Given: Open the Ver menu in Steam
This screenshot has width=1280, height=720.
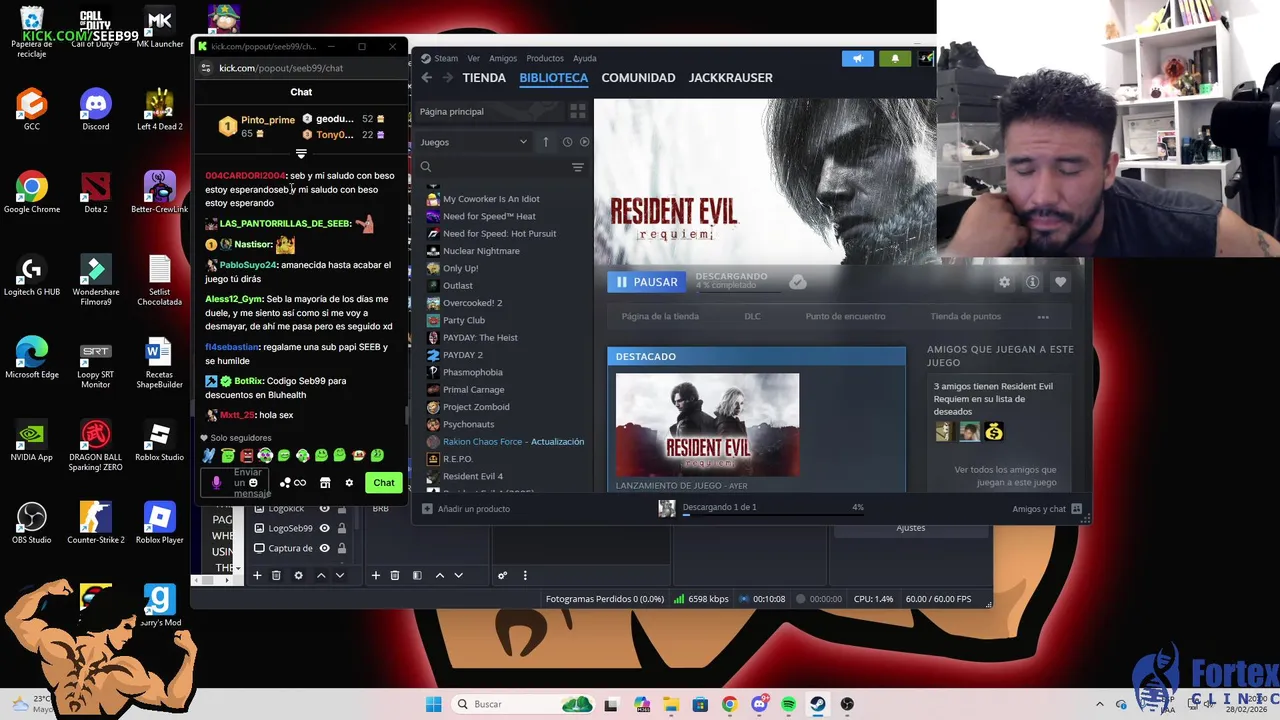Looking at the screenshot, I should tap(473, 58).
